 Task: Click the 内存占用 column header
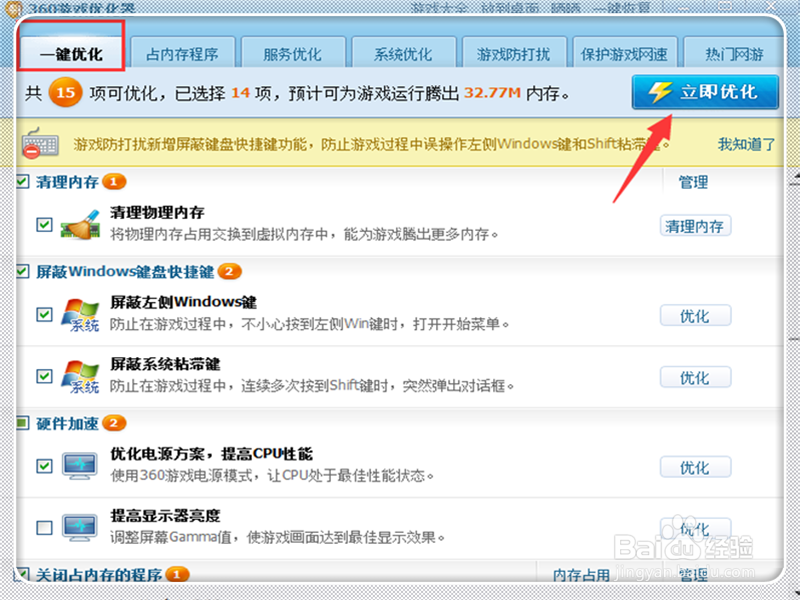tap(581, 576)
